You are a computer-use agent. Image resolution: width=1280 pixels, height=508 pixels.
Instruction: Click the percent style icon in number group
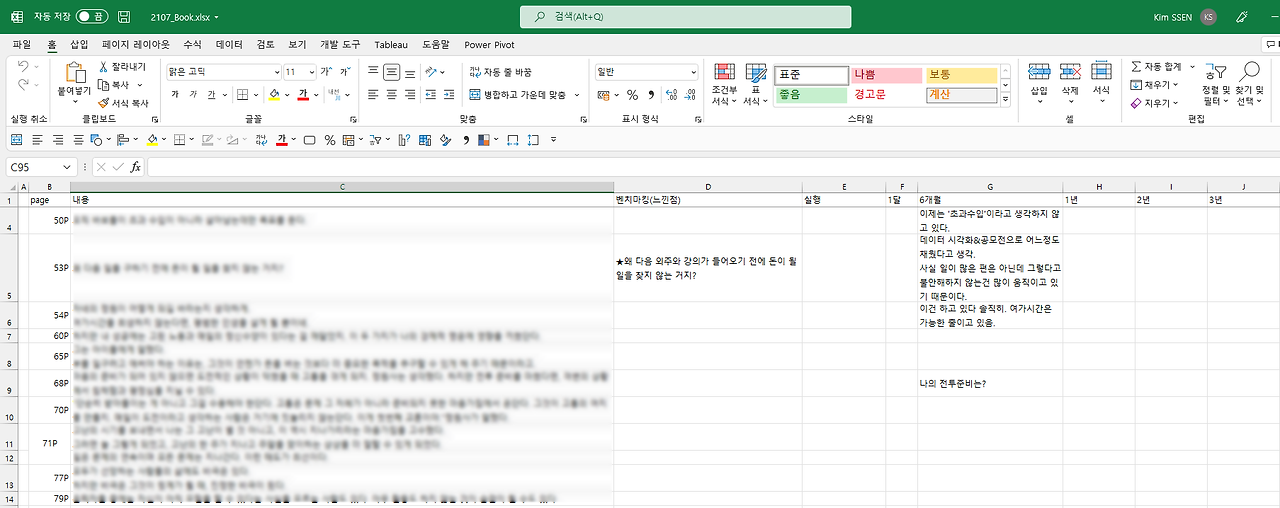click(632, 95)
